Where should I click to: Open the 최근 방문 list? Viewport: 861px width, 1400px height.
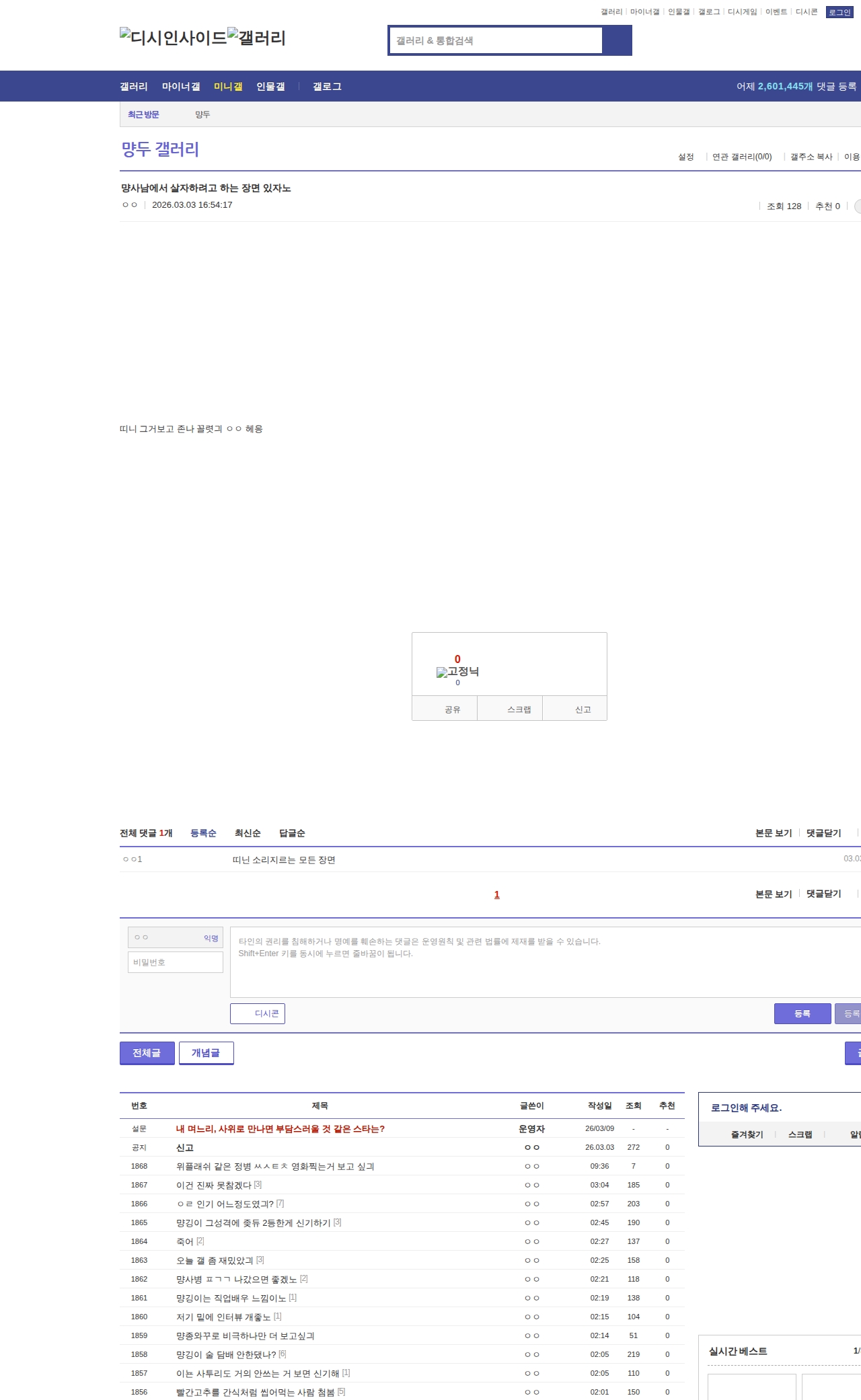pyautogui.click(x=143, y=114)
